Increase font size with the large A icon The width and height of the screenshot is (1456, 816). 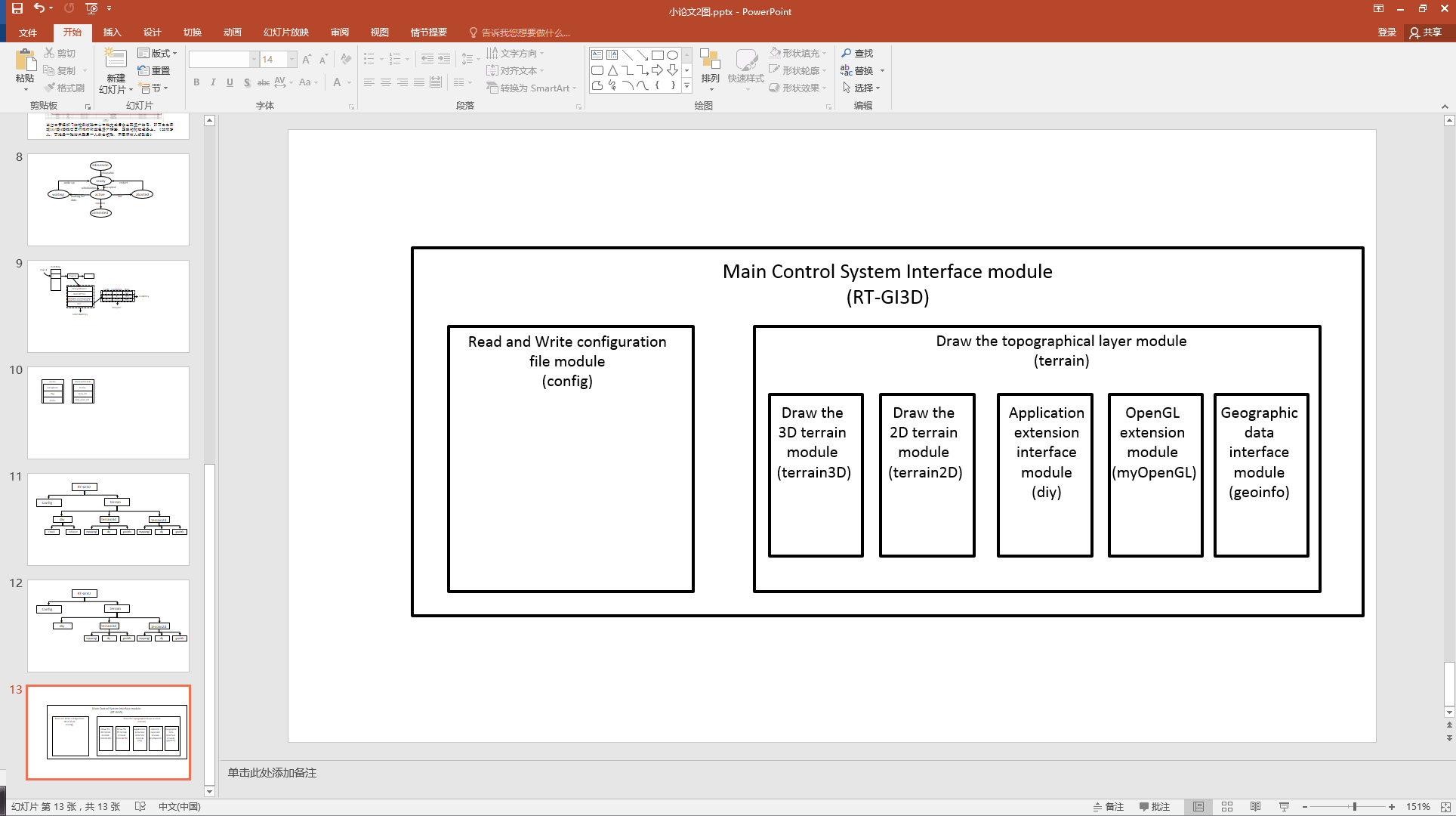click(307, 59)
